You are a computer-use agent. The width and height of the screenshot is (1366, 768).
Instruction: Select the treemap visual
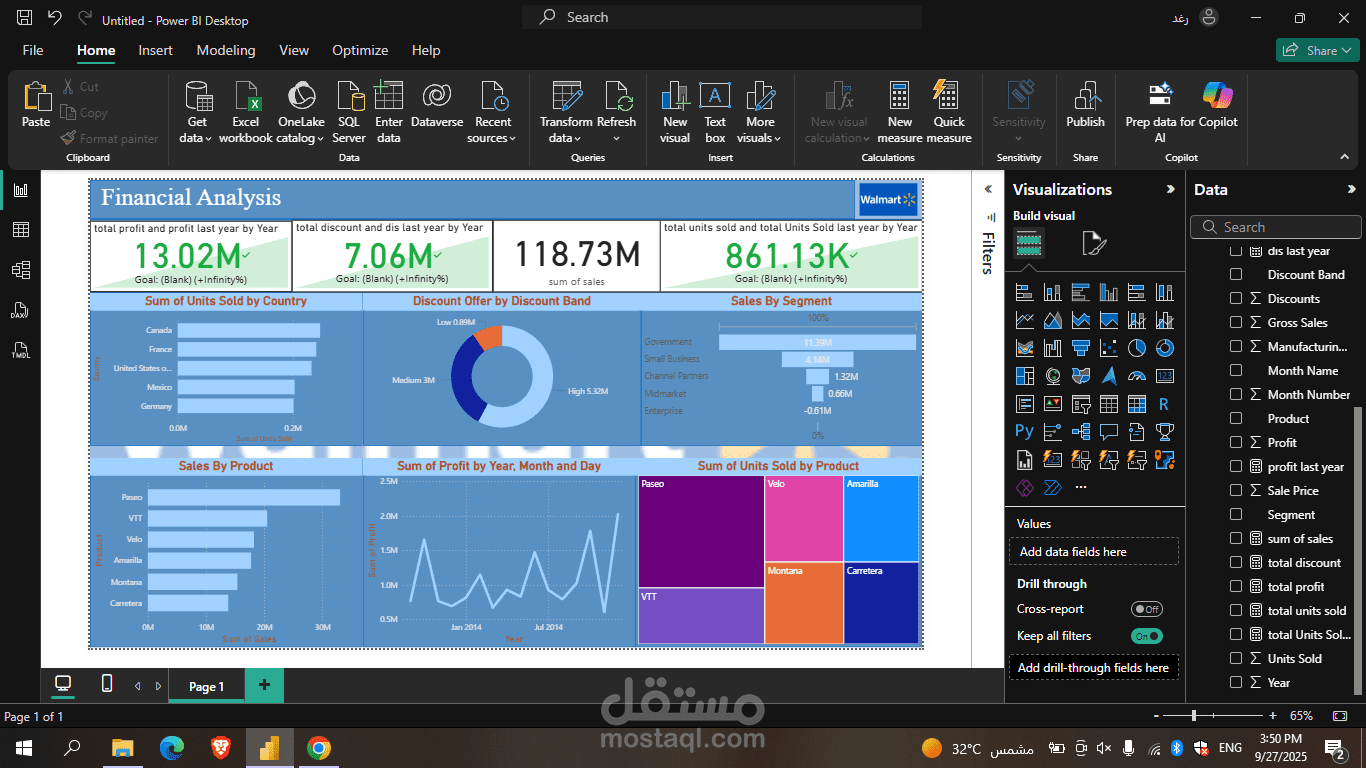pos(1024,375)
